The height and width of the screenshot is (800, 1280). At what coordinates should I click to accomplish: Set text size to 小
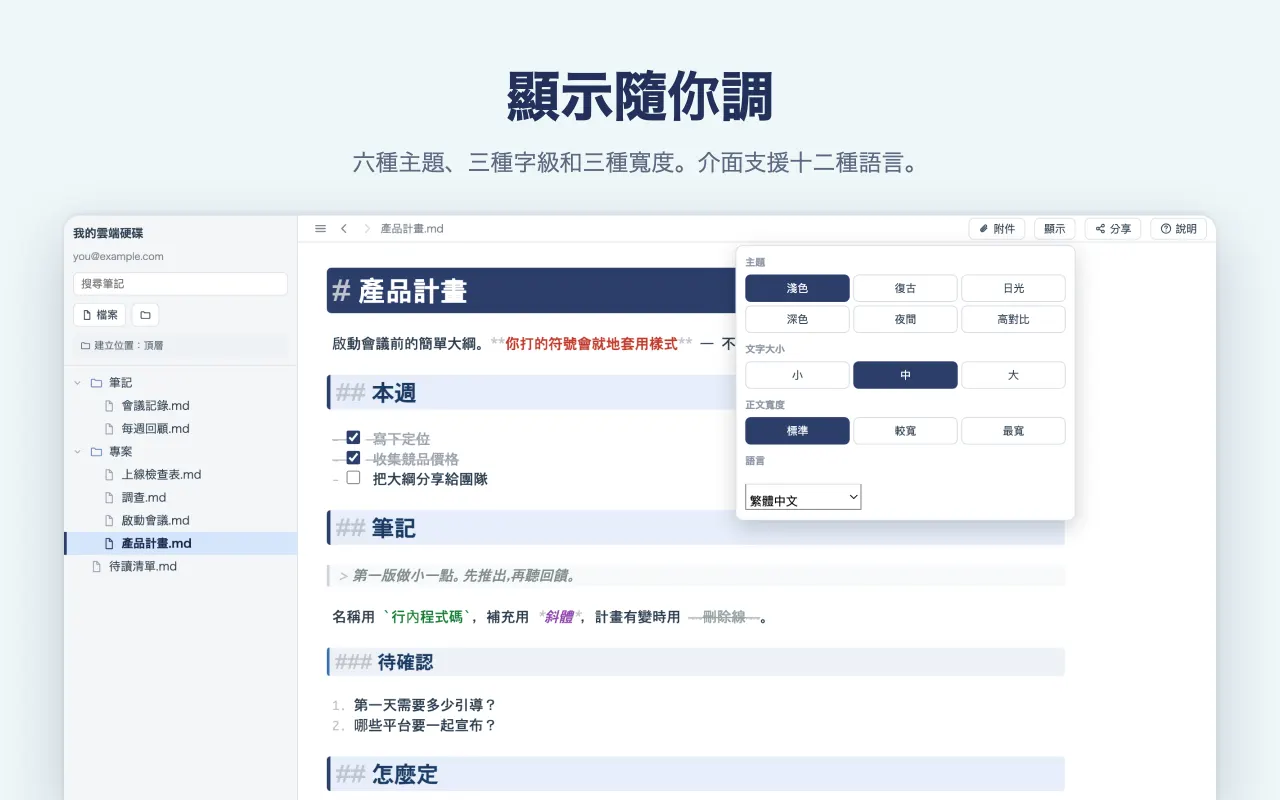[797, 375]
